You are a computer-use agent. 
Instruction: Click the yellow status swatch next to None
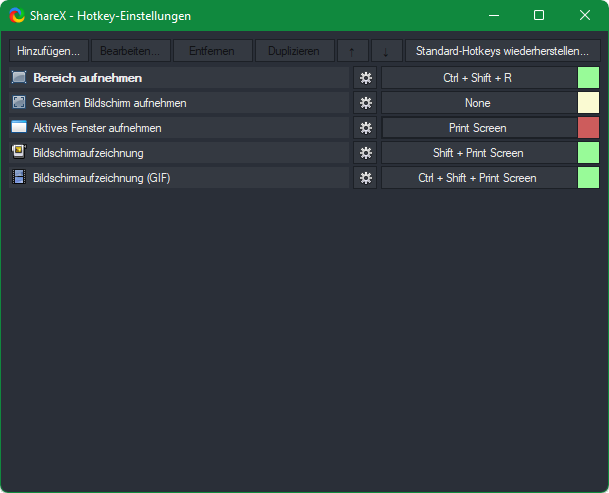588,103
